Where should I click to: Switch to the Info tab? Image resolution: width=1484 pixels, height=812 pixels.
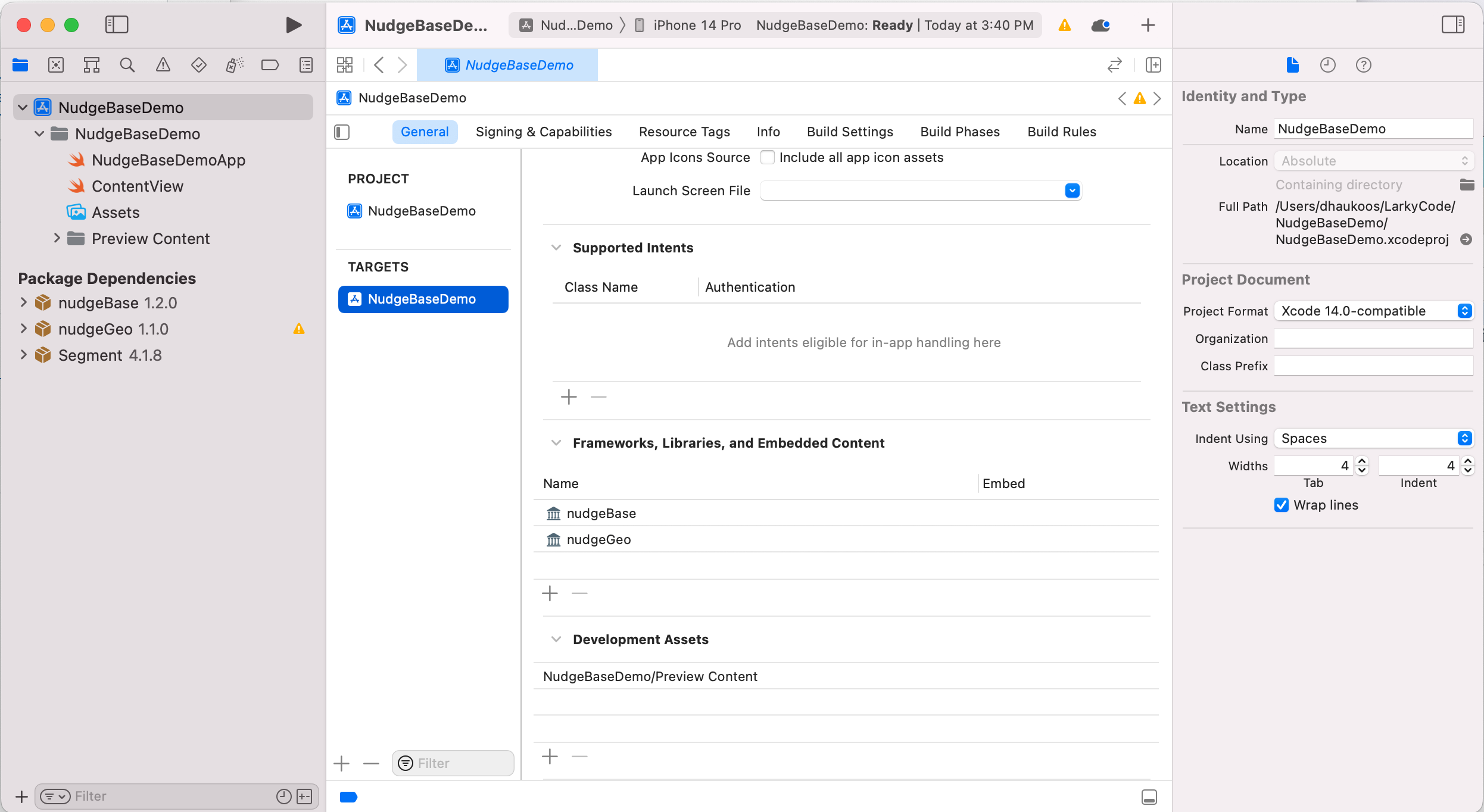768,132
